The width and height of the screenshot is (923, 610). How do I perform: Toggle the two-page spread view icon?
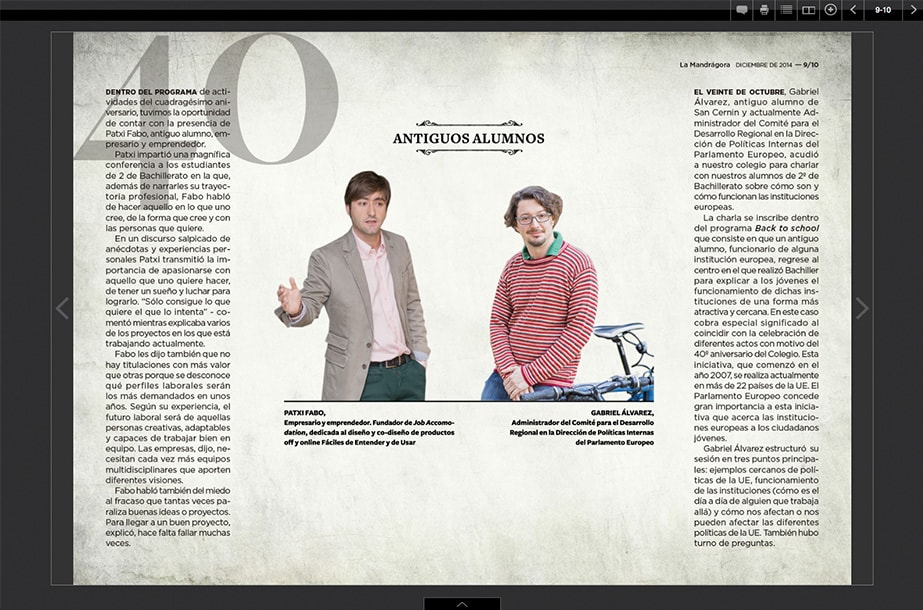tap(808, 10)
